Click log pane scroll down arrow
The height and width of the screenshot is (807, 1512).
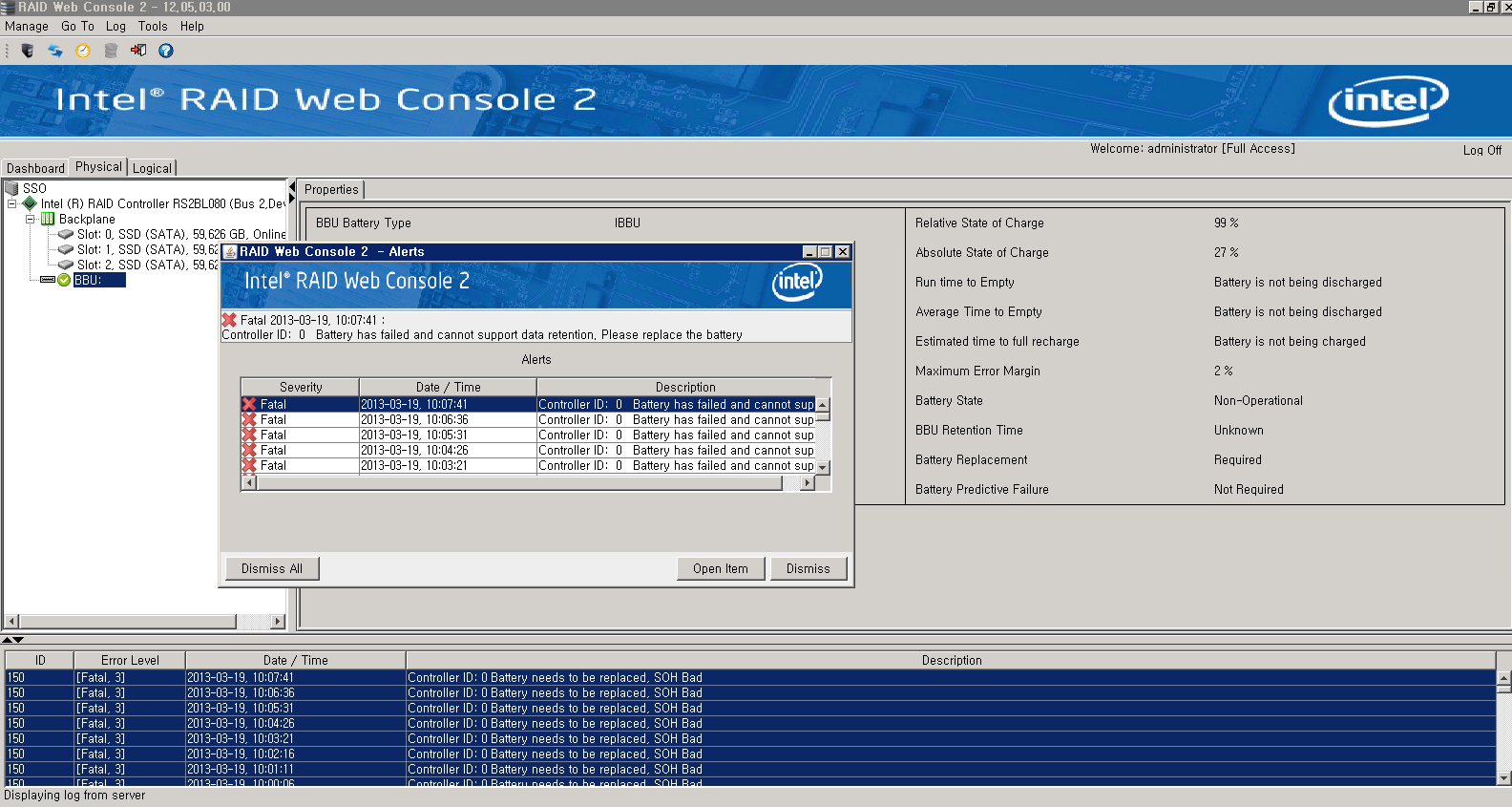point(1504,778)
